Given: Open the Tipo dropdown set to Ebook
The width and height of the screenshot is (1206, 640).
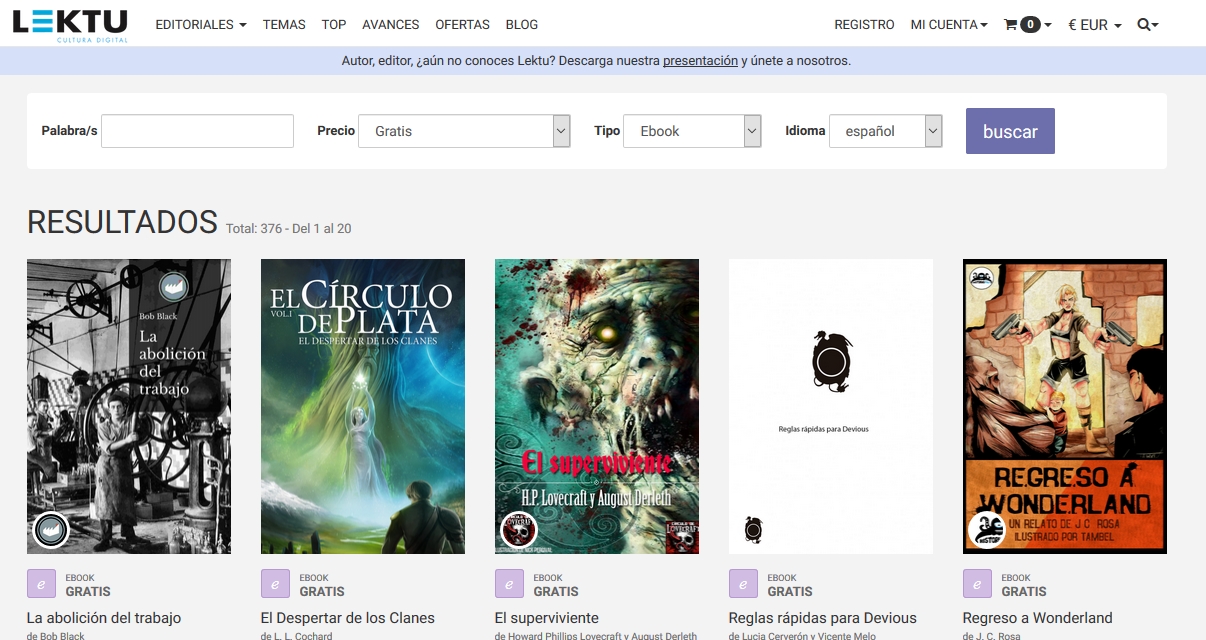Looking at the screenshot, I should tap(692, 131).
